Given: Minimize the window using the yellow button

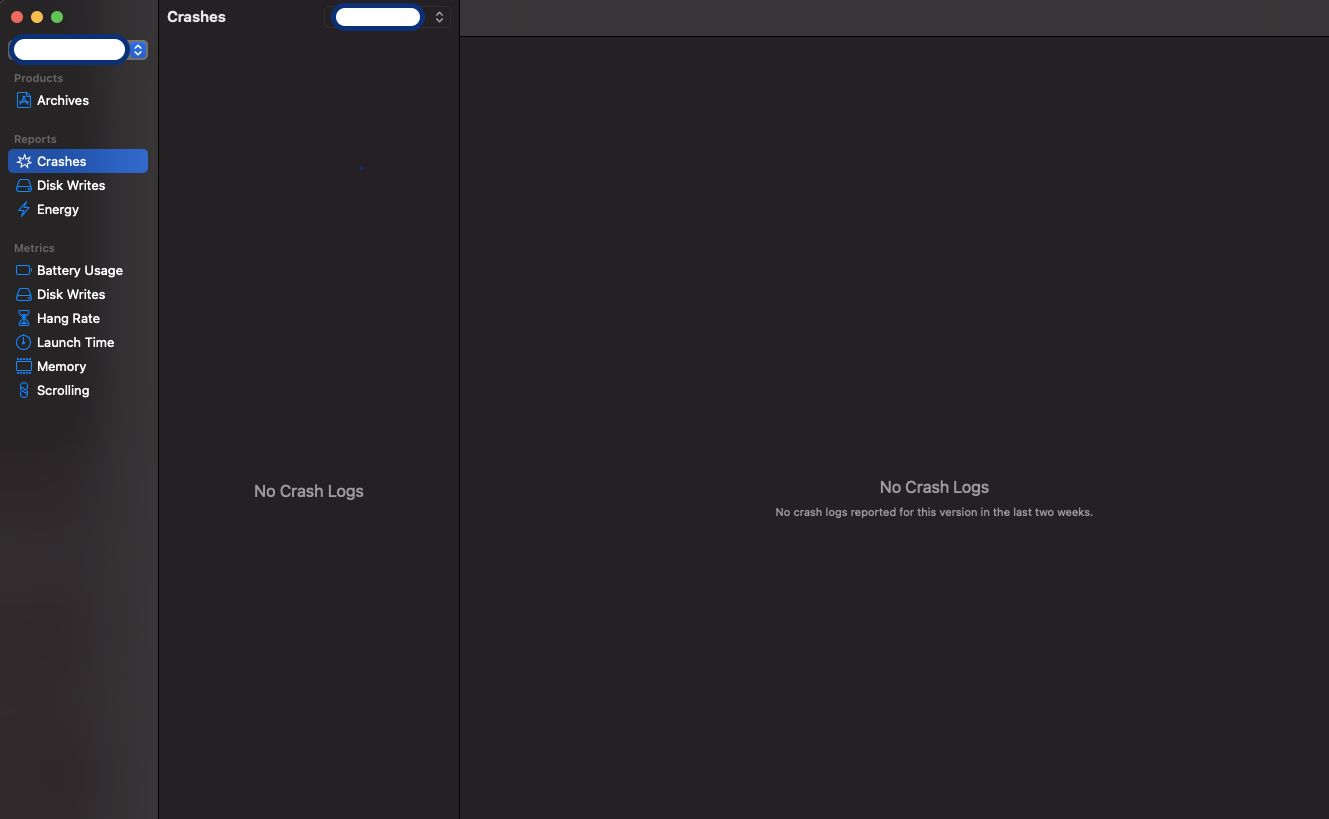Looking at the screenshot, I should (x=37, y=17).
